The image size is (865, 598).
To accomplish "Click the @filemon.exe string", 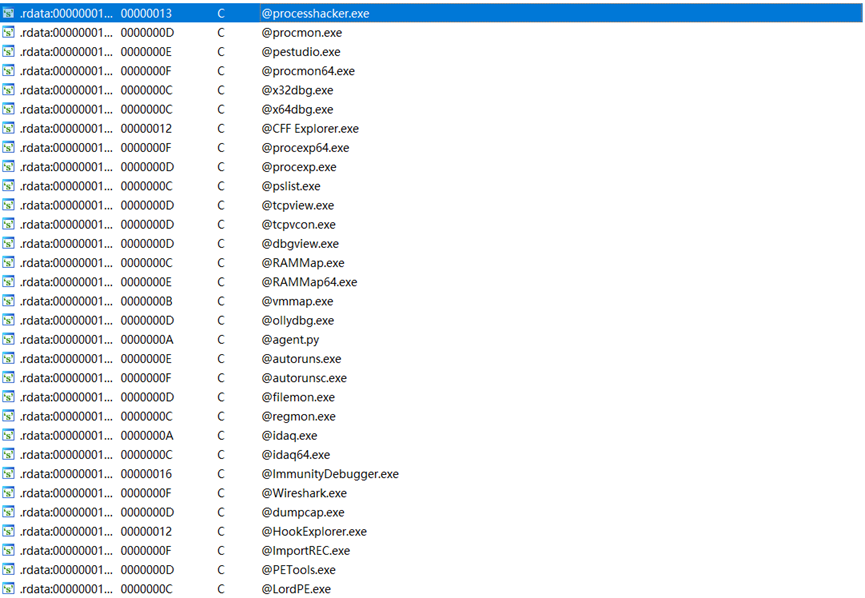I will pyautogui.click(x=298, y=397).
